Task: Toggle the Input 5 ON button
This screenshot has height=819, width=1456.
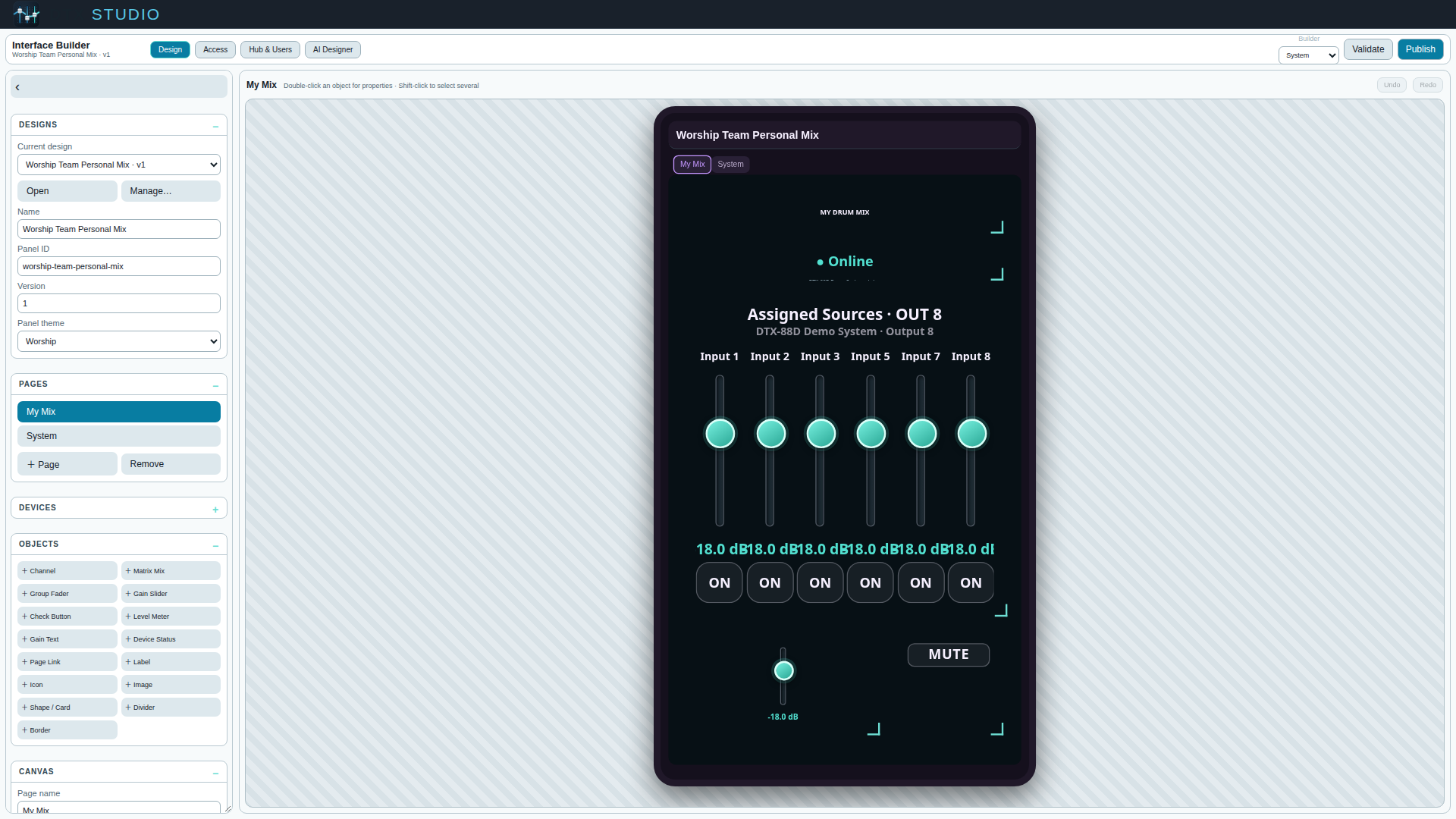Action: coord(871,582)
